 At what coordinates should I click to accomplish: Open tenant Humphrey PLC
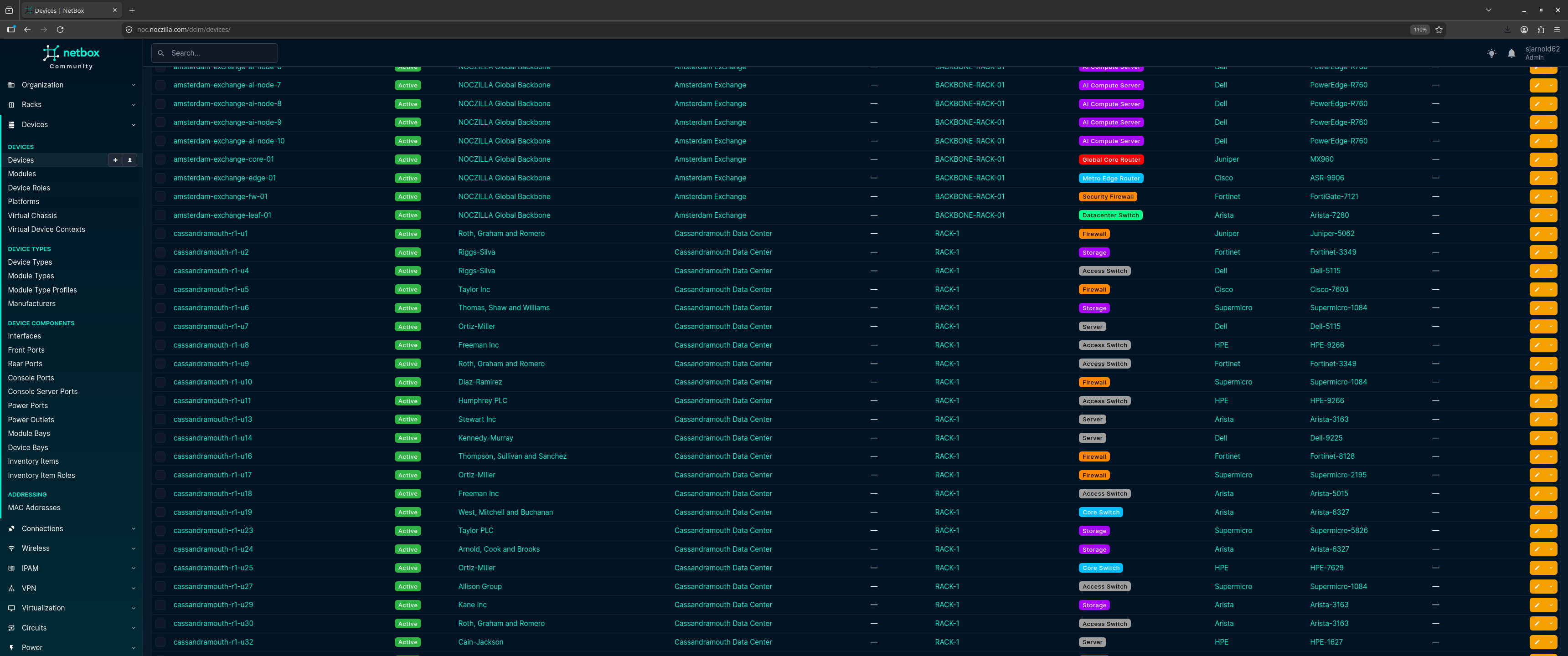pos(483,401)
